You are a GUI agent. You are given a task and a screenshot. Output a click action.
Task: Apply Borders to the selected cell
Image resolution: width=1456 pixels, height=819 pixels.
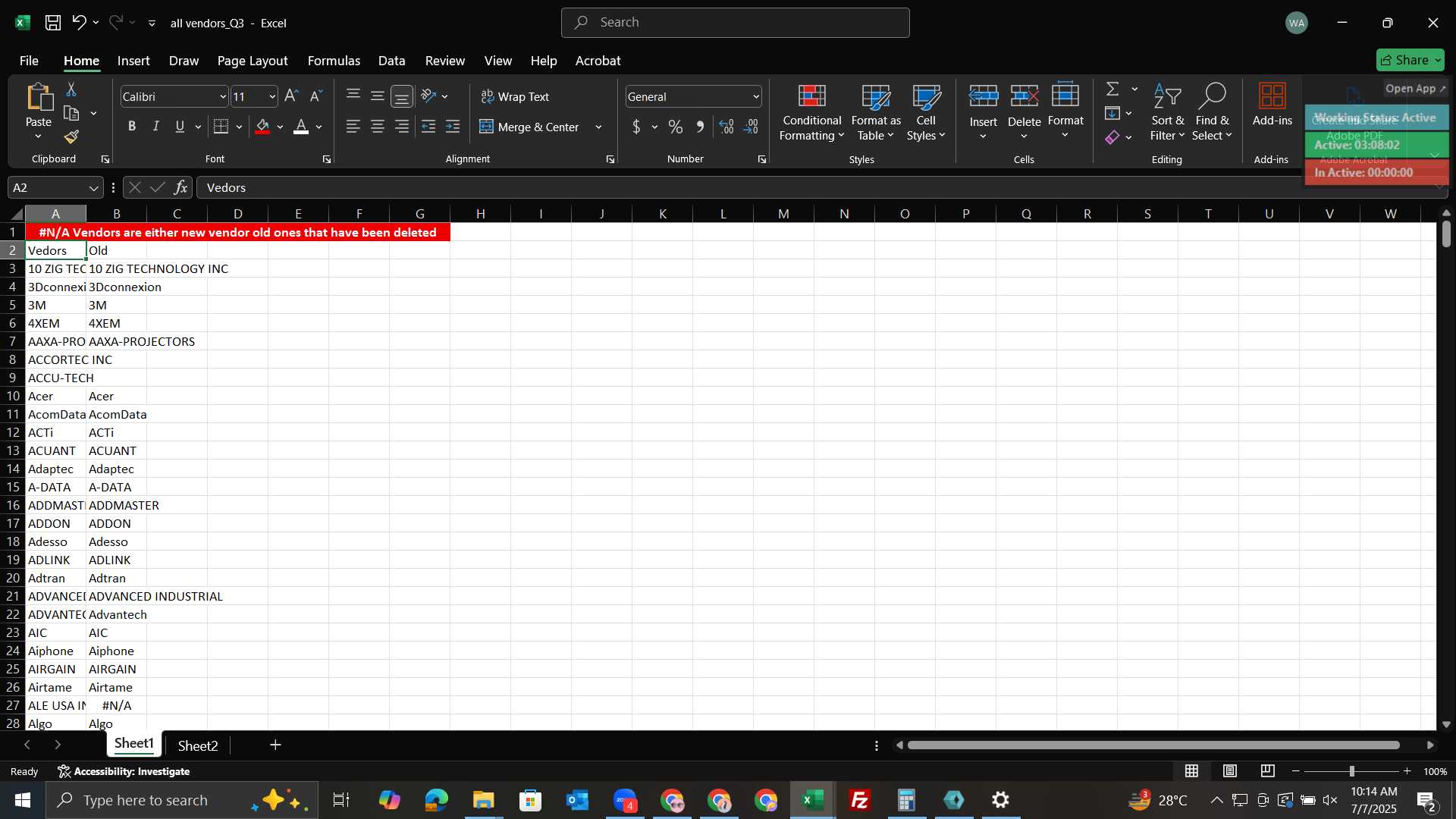click(221, 127)
